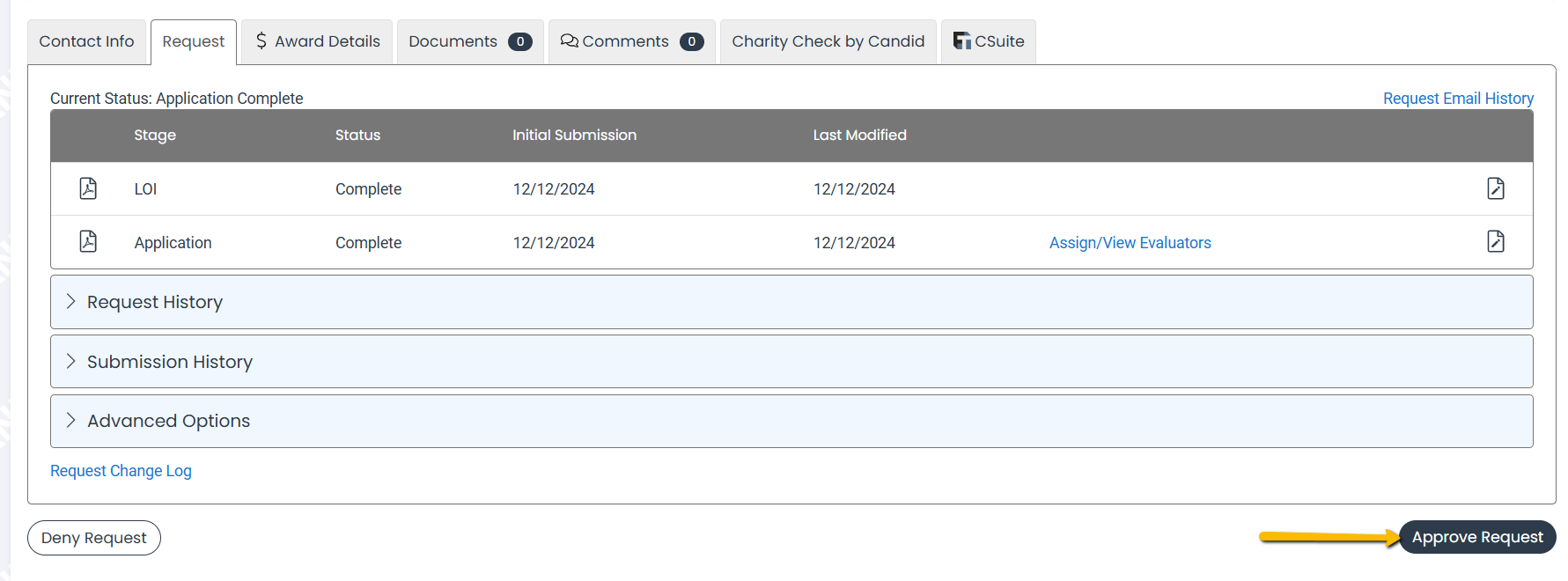
Task: Click the Assign/View Evaluators link
Action: pos(1130,243)
